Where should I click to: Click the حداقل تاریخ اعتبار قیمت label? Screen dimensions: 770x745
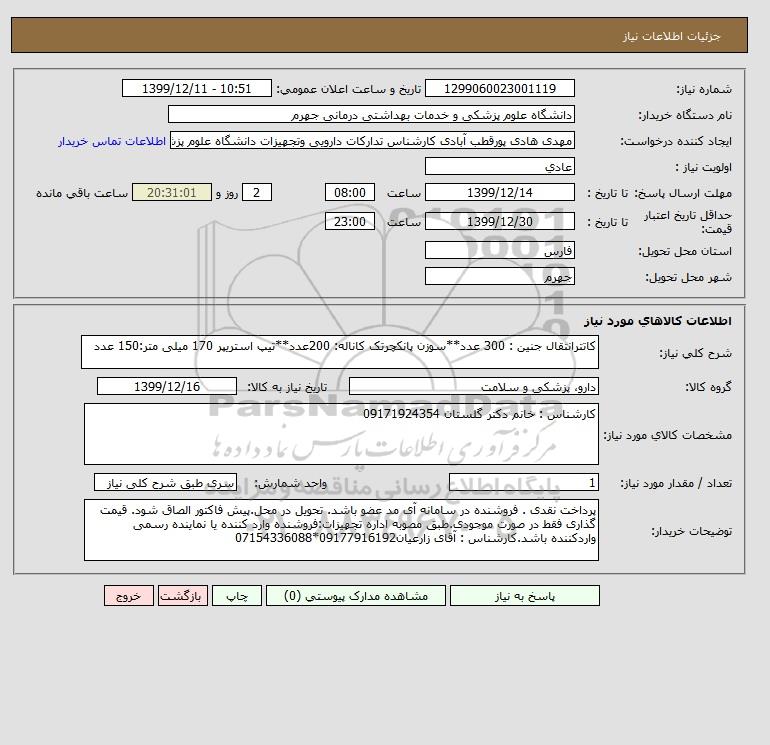click(688, 222)
